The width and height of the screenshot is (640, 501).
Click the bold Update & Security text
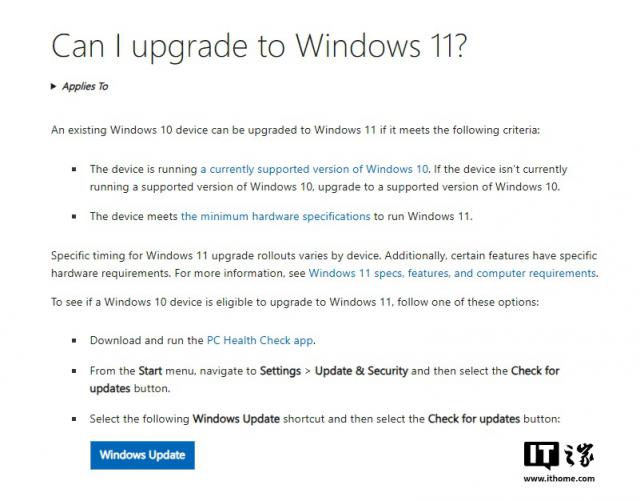tap(361, 371)
